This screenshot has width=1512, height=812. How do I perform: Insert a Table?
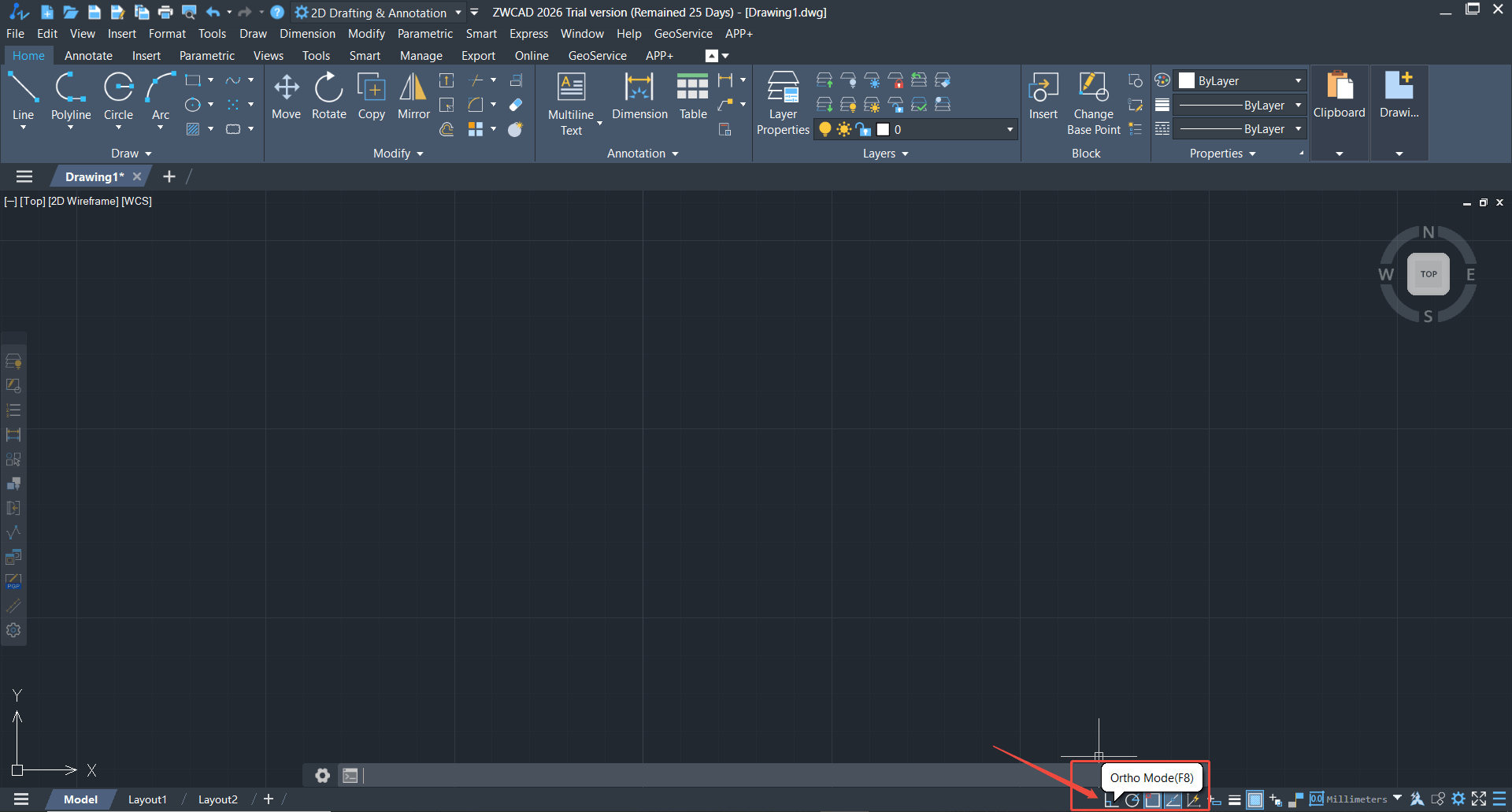(x=693, y=96)
